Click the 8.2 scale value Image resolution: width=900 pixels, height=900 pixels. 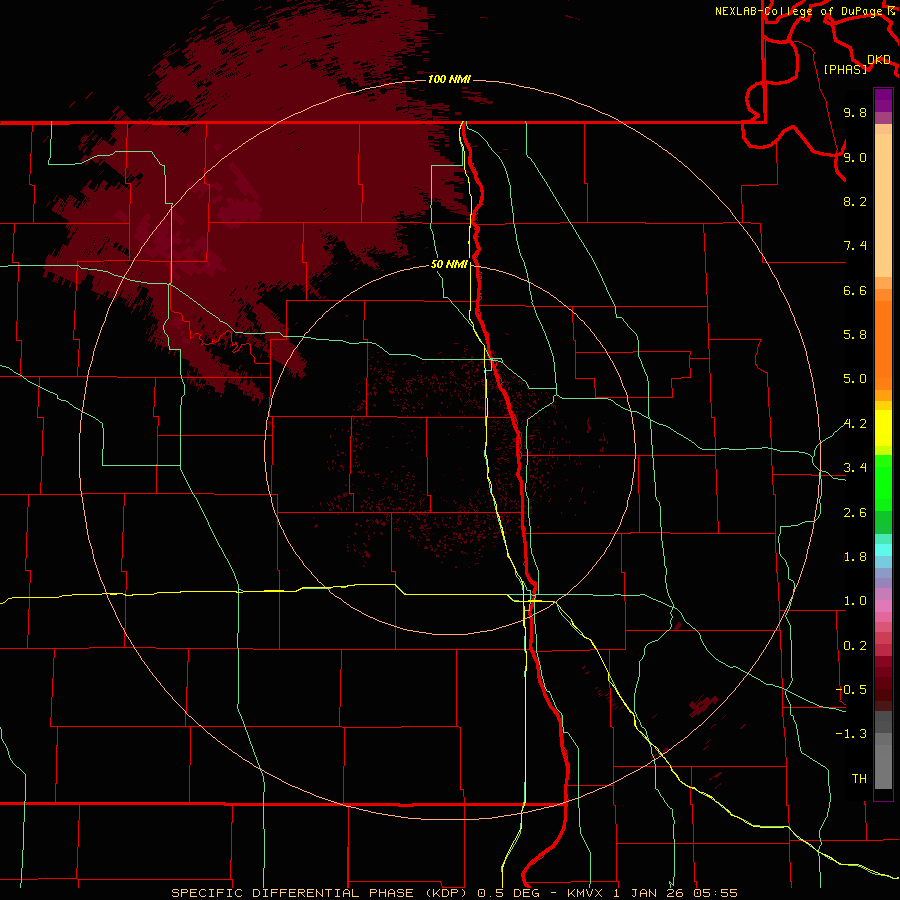click(x=855, y=201)
